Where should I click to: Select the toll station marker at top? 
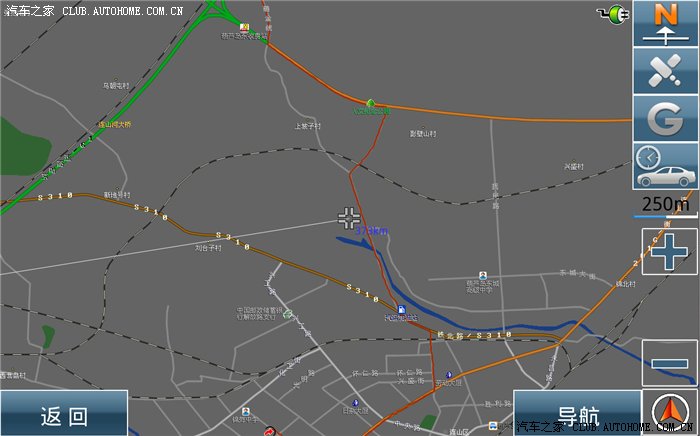point(246,27)
